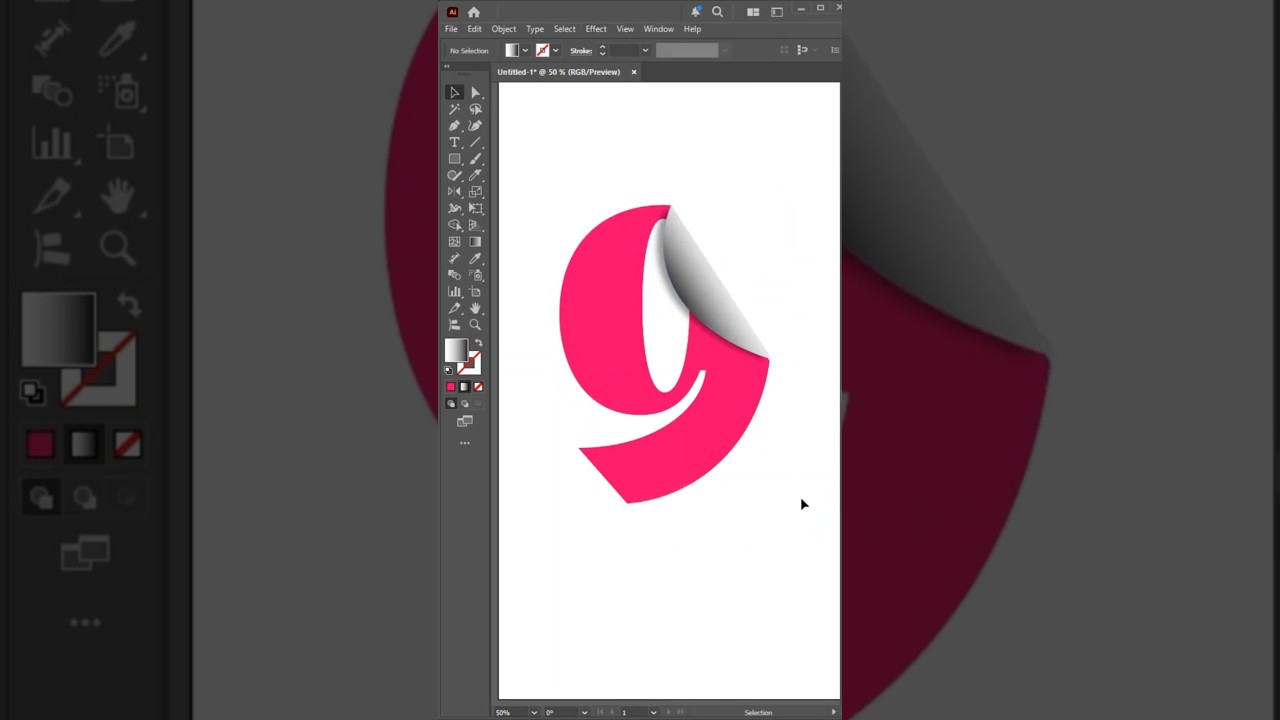1280x720 pixels.
Task: Apply None mode button
Action: (x=478, y=387)
